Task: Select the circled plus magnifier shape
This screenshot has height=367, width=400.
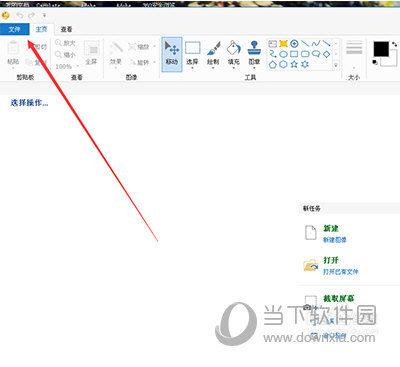Action: 294,44
